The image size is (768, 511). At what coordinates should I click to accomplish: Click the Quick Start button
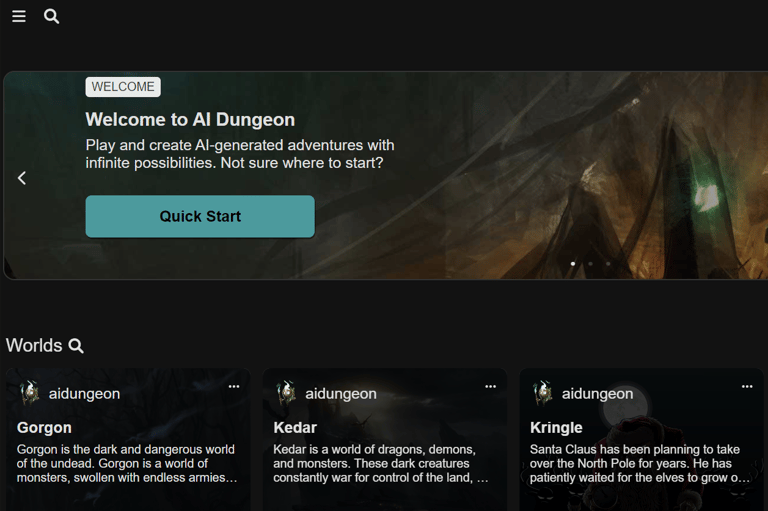[x=200, y=216]
